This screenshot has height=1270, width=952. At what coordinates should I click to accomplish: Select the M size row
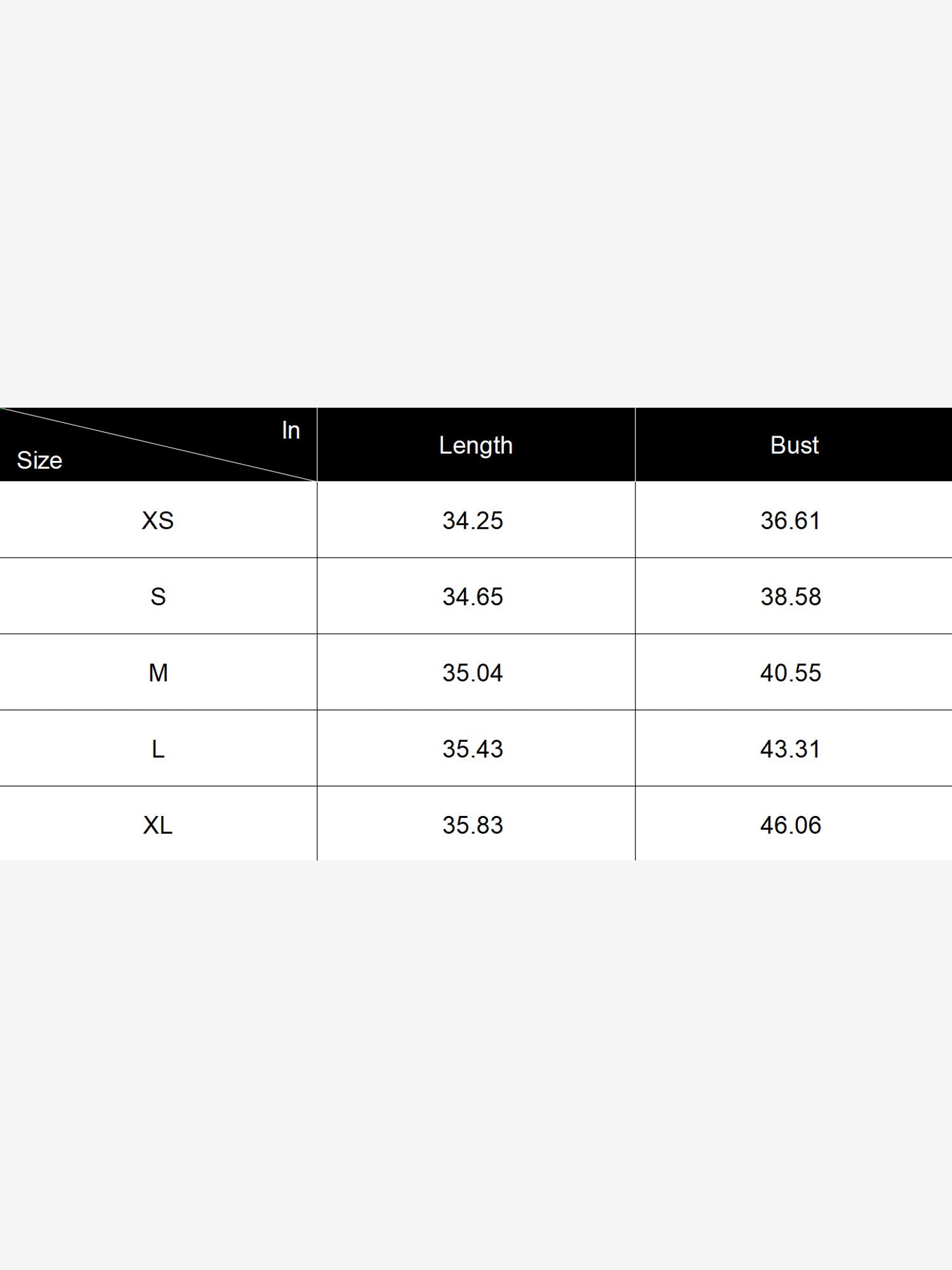pos(476,672)
